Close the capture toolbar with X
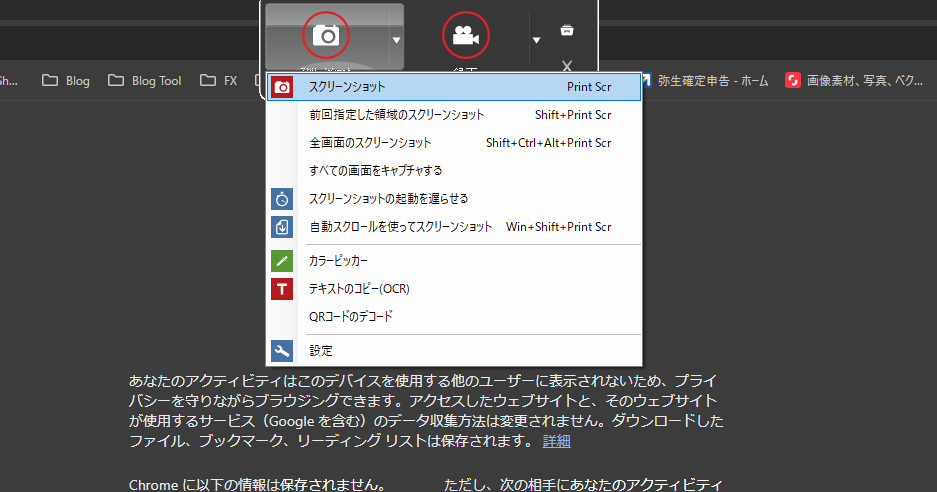The image size is (937, 492). (x=567, y=66)
